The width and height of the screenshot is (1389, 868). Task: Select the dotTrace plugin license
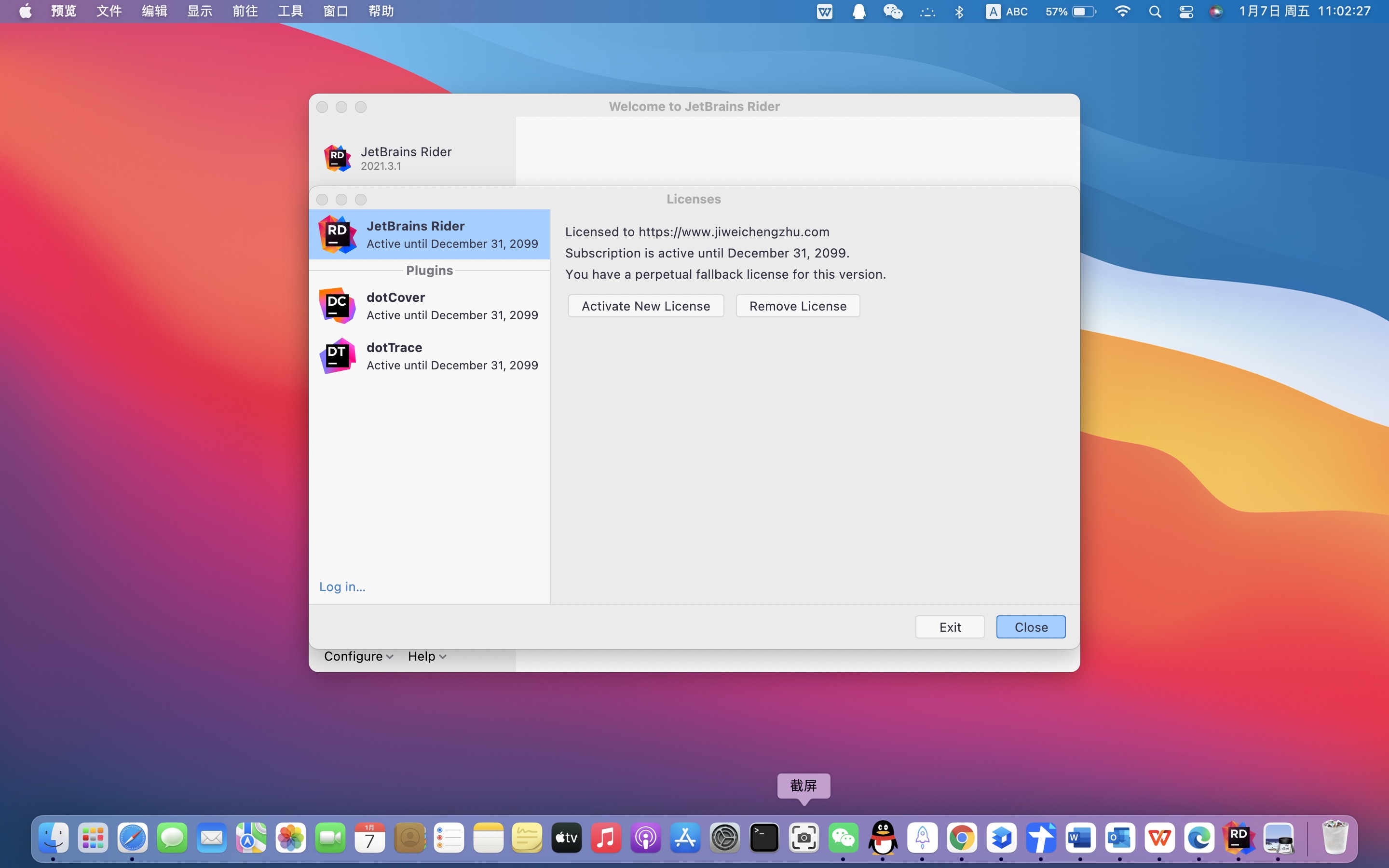pos(429,356)
